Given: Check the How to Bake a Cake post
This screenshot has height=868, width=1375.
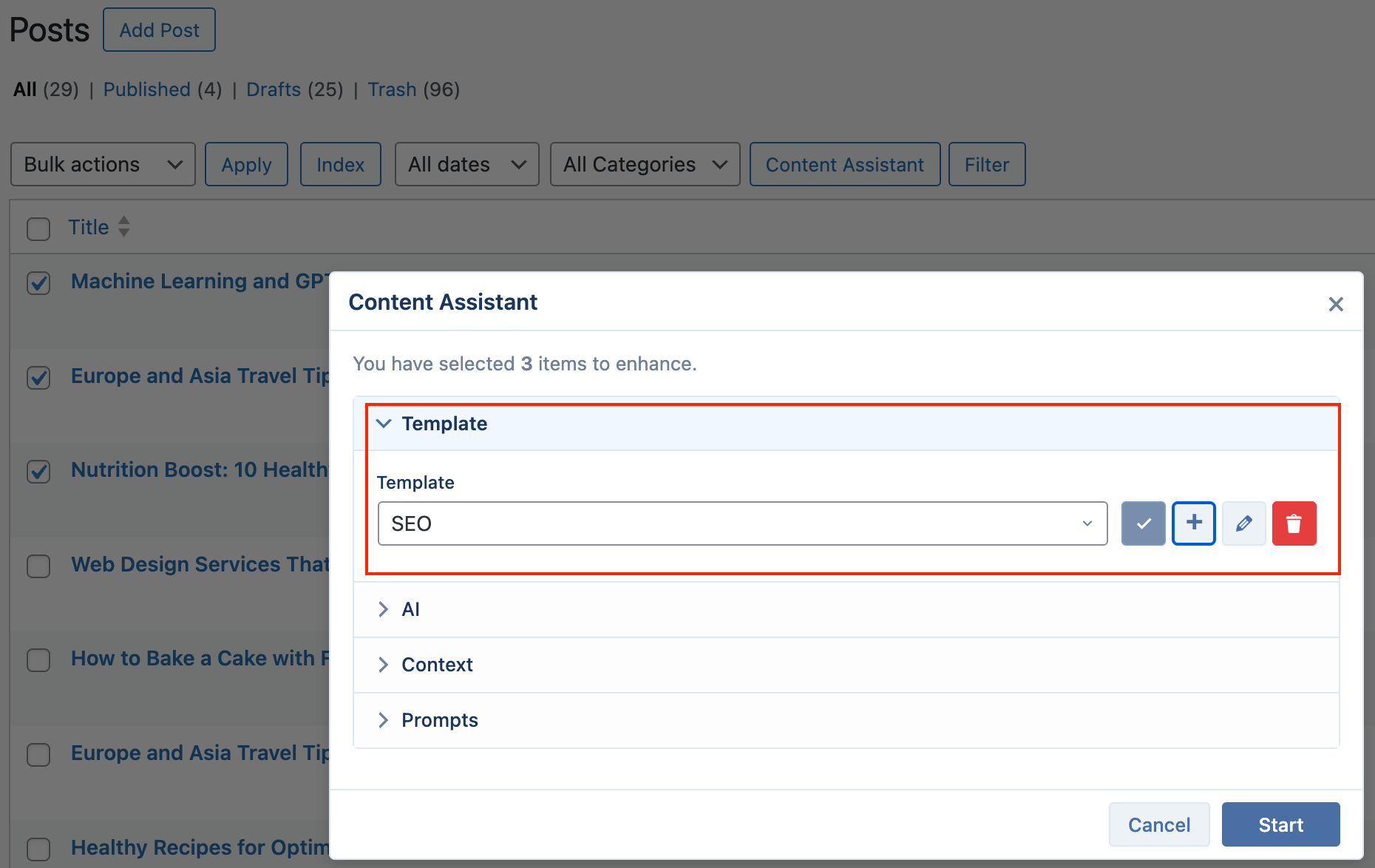Looking at the screenshot, I should tap(38, 660).
